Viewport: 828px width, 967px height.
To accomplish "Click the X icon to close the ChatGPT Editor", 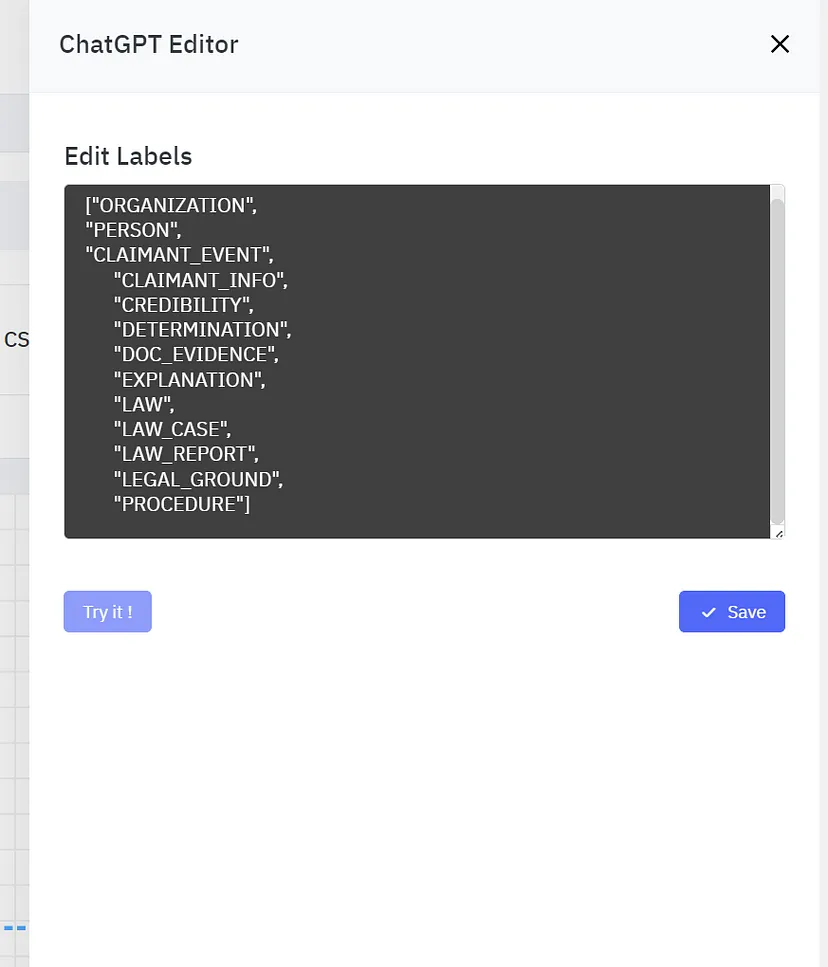I will point(779,44).
